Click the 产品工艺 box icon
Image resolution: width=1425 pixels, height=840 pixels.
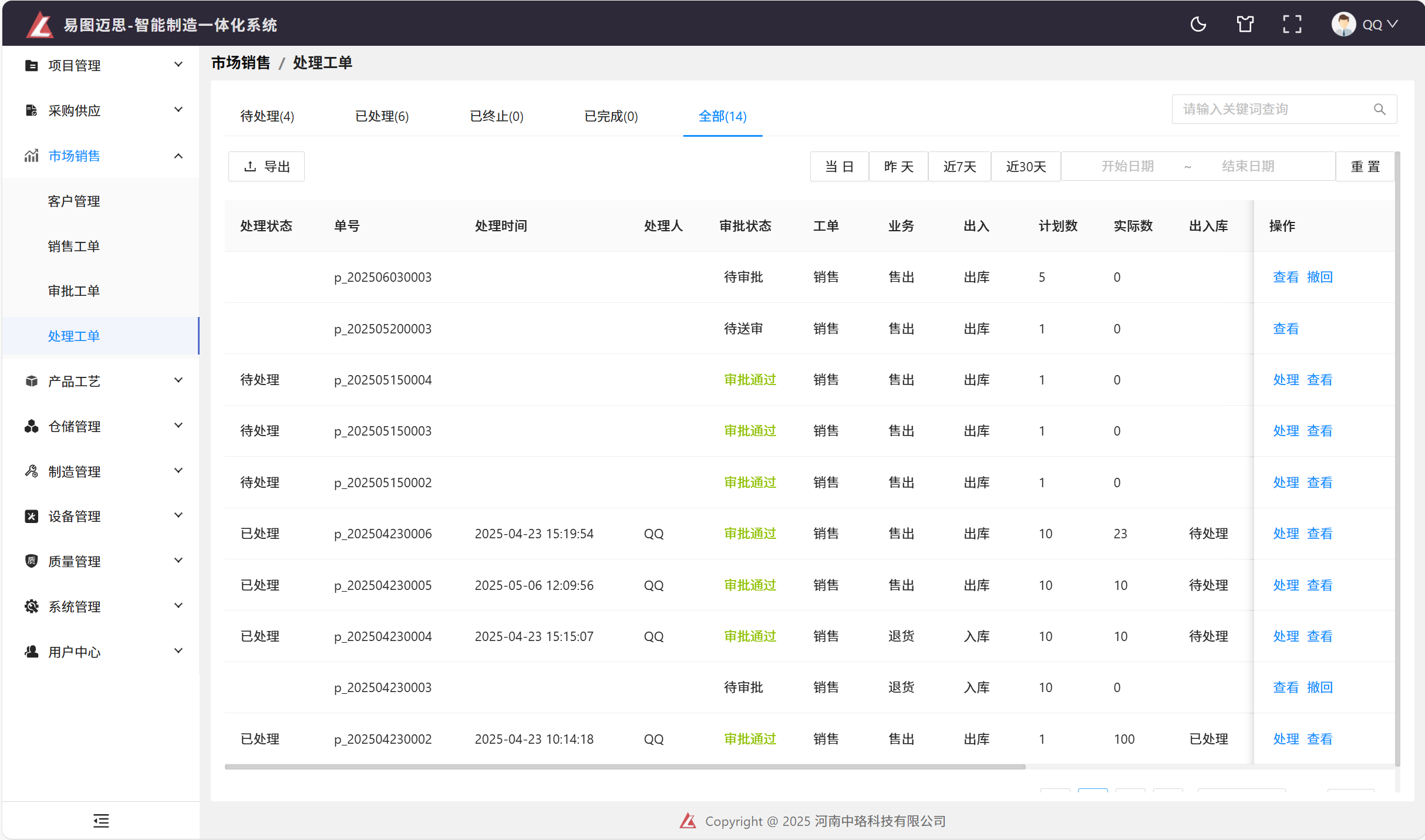(32, 381)
